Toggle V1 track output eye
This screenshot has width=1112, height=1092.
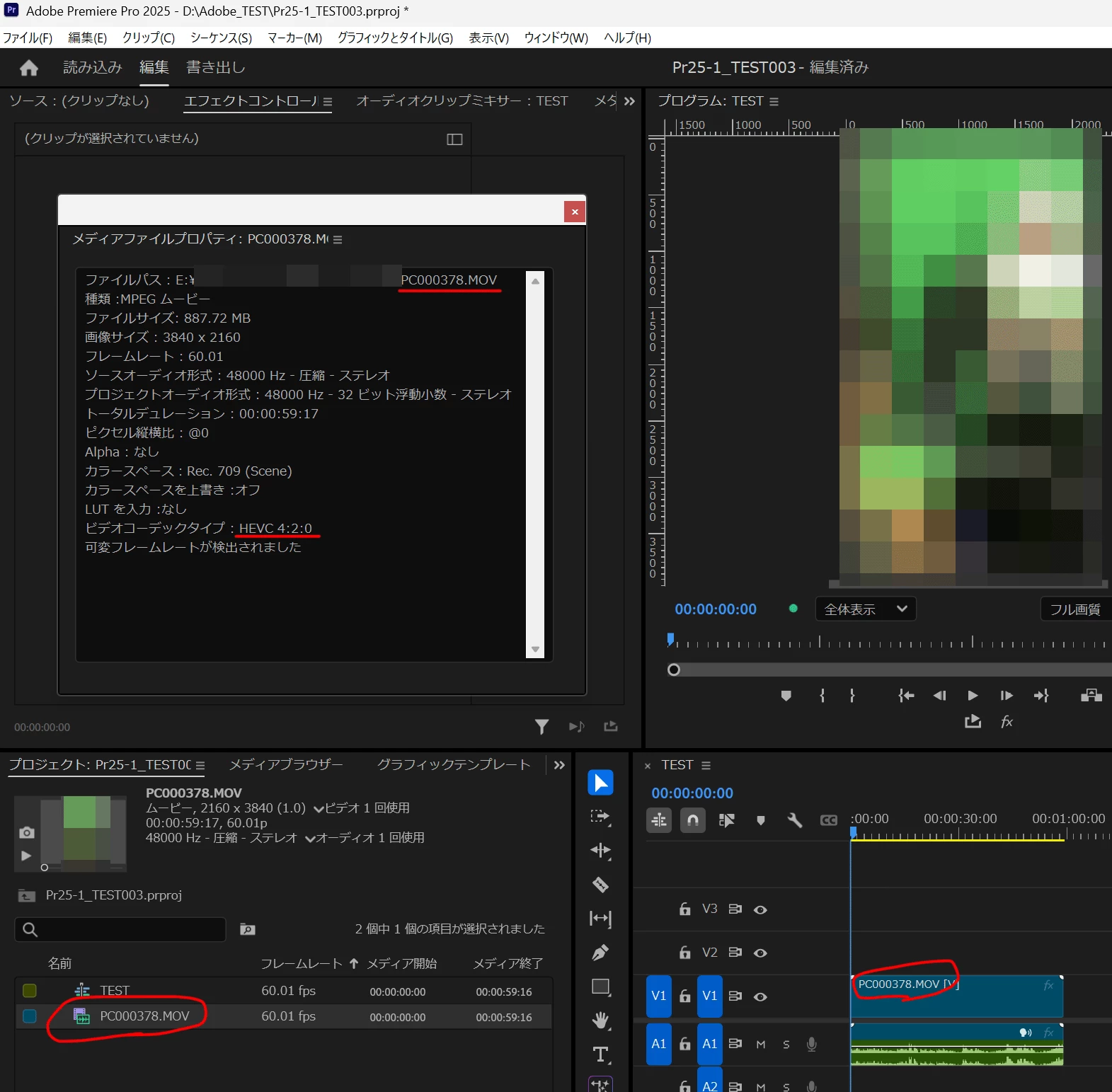760,996
